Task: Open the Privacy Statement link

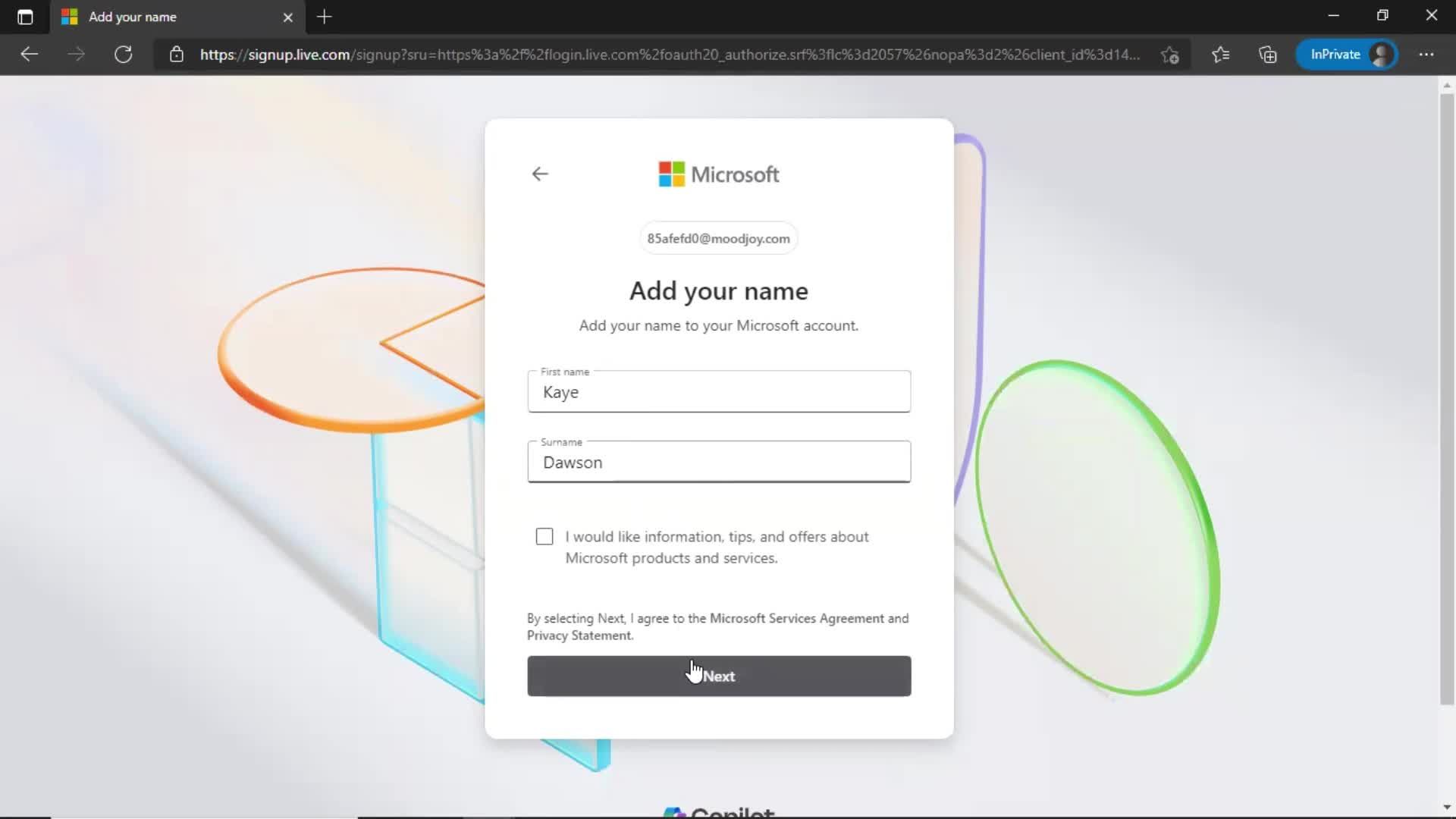Action: coord(579,635)
